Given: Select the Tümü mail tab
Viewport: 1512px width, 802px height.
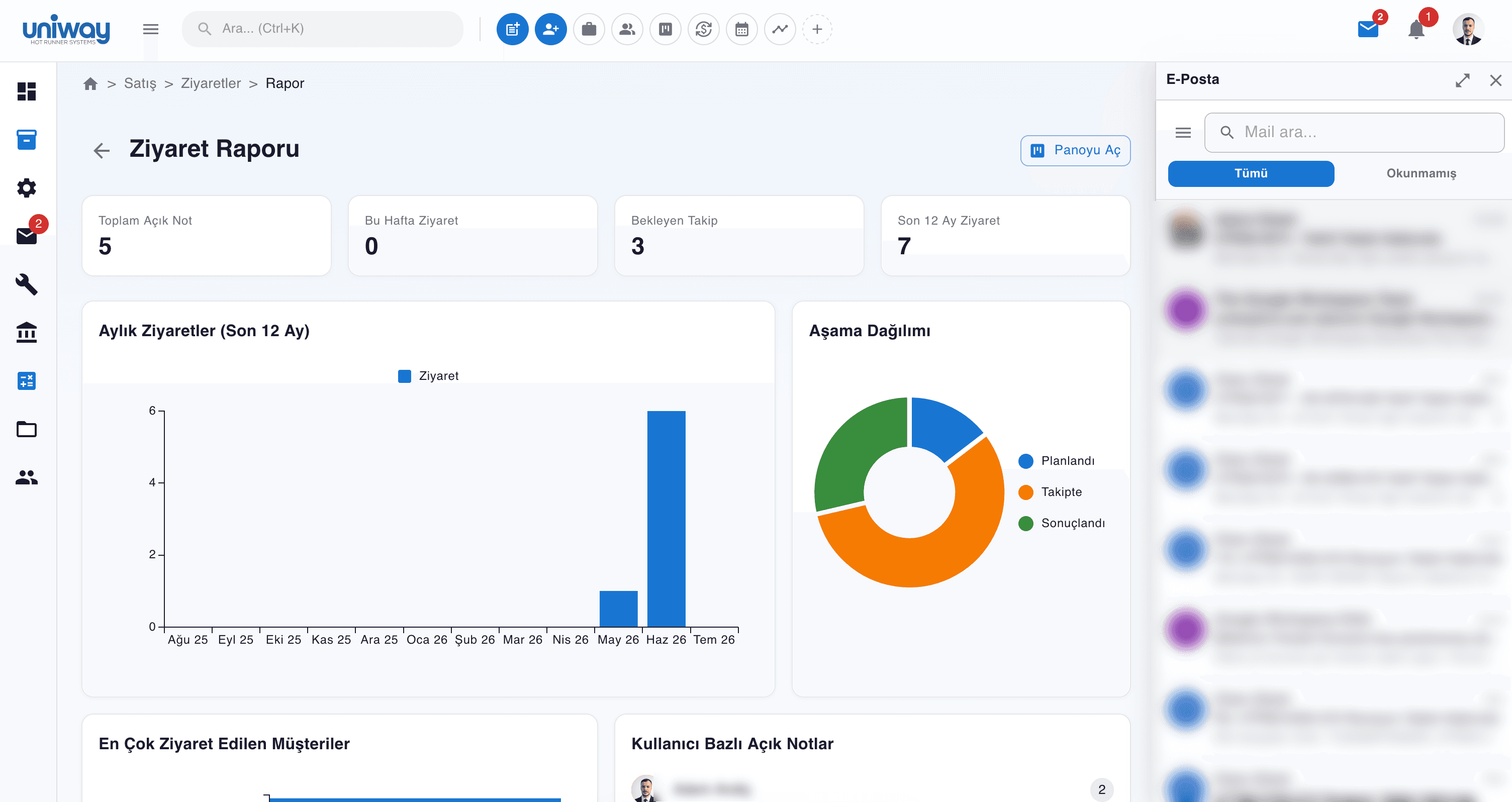Looking at the screenshot, I should pos(1251,174).
